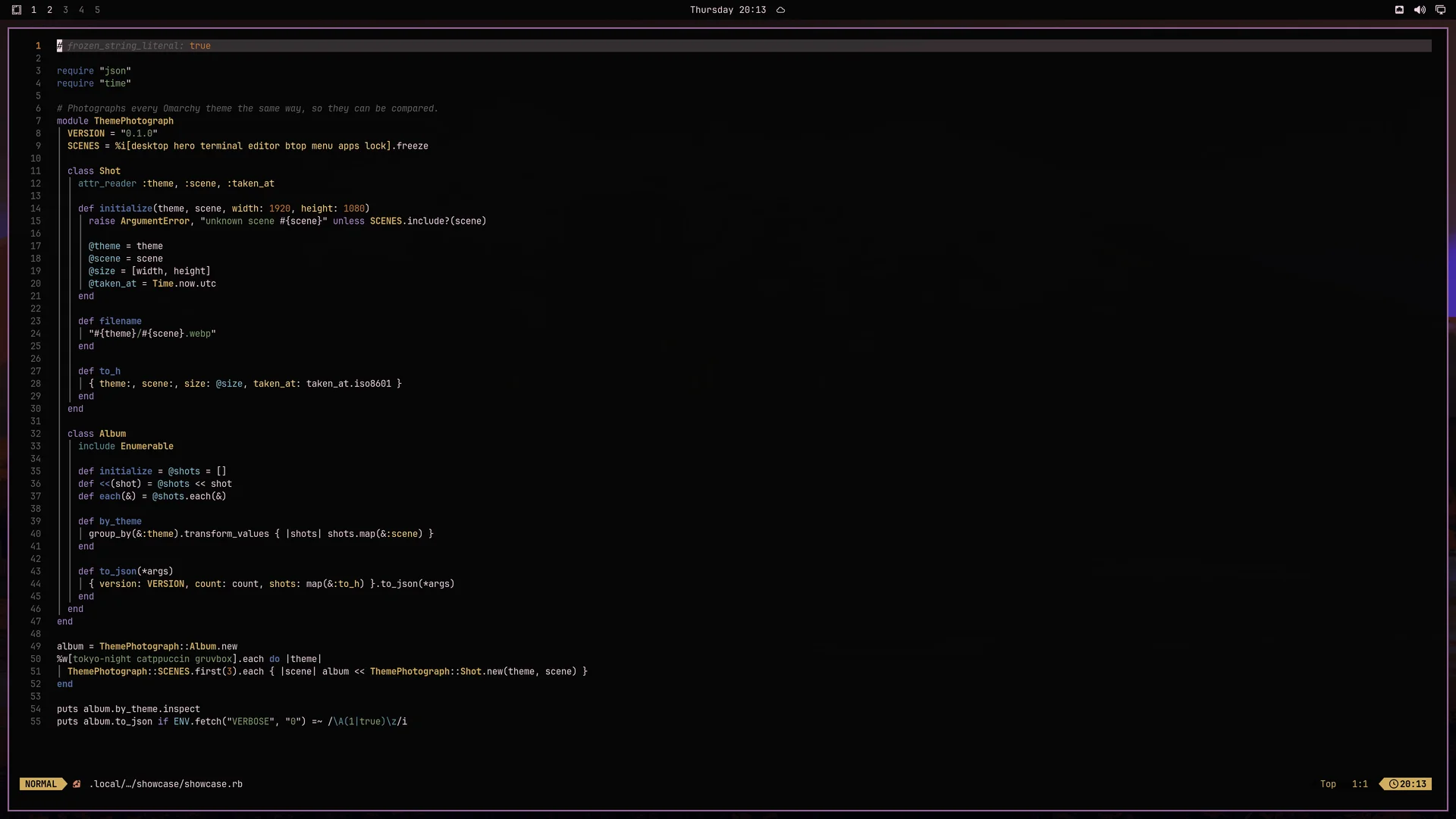This screenshot has height=819, width=1456.
Task: Switch to workspace 2
Action: (49, 10)
